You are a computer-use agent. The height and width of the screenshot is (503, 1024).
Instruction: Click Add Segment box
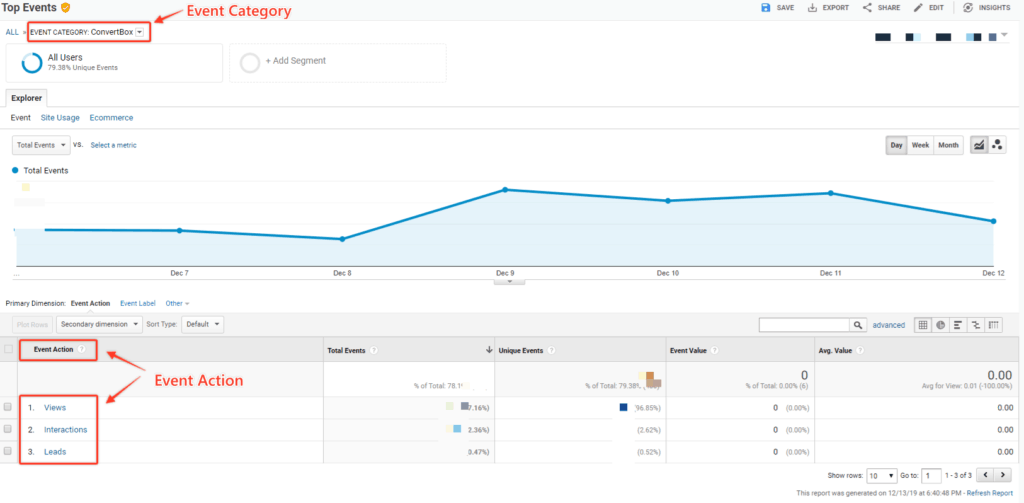pyautogui.click(x=338, y=63)
